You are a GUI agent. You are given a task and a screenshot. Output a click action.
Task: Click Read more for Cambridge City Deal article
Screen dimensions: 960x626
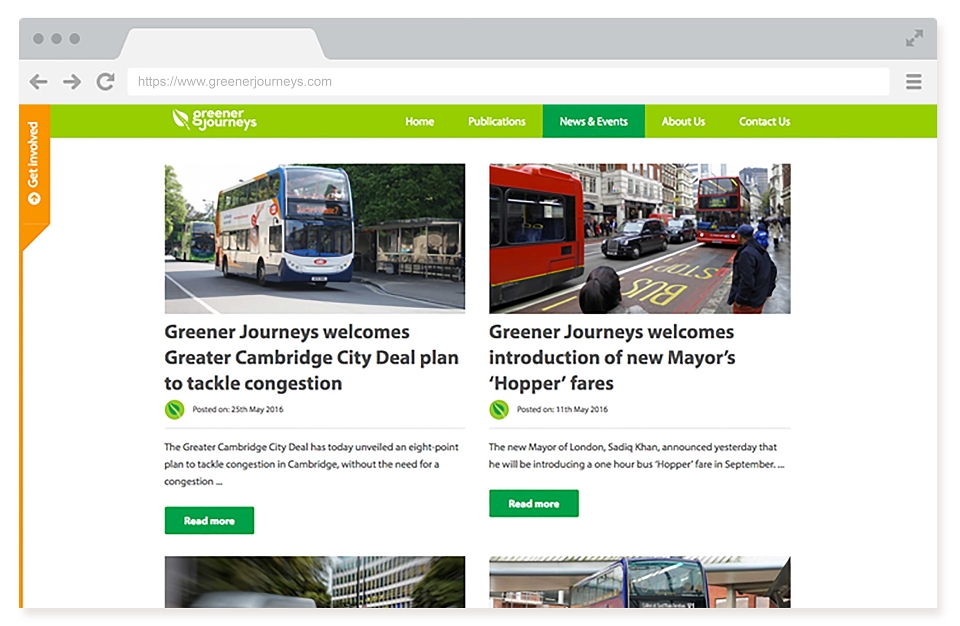tap(209, 521)
